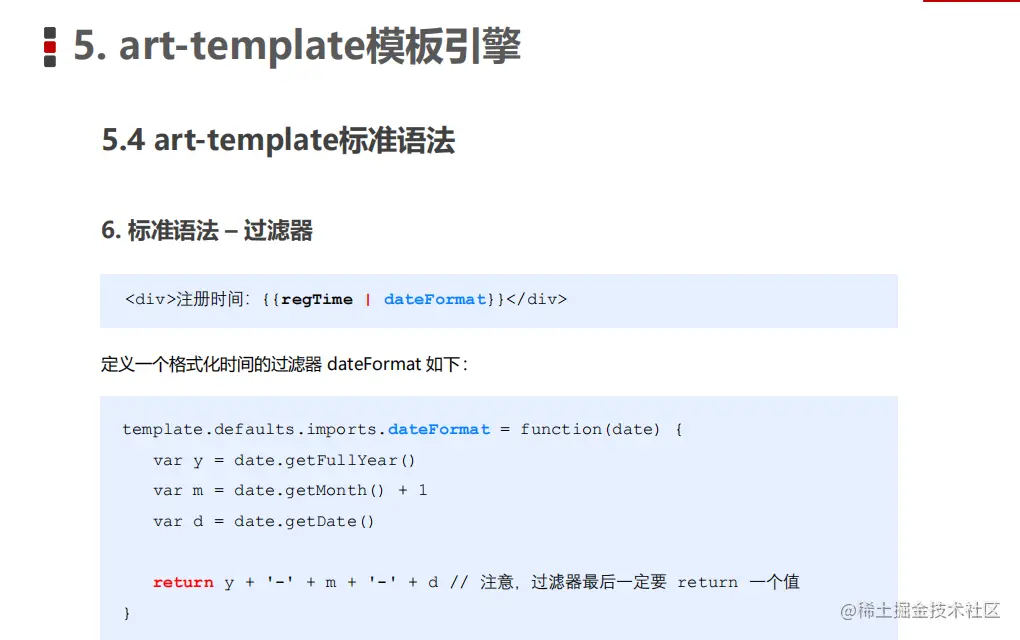
Task: Click "template.defaults.imports" in the code block
Action: [252, 429]
